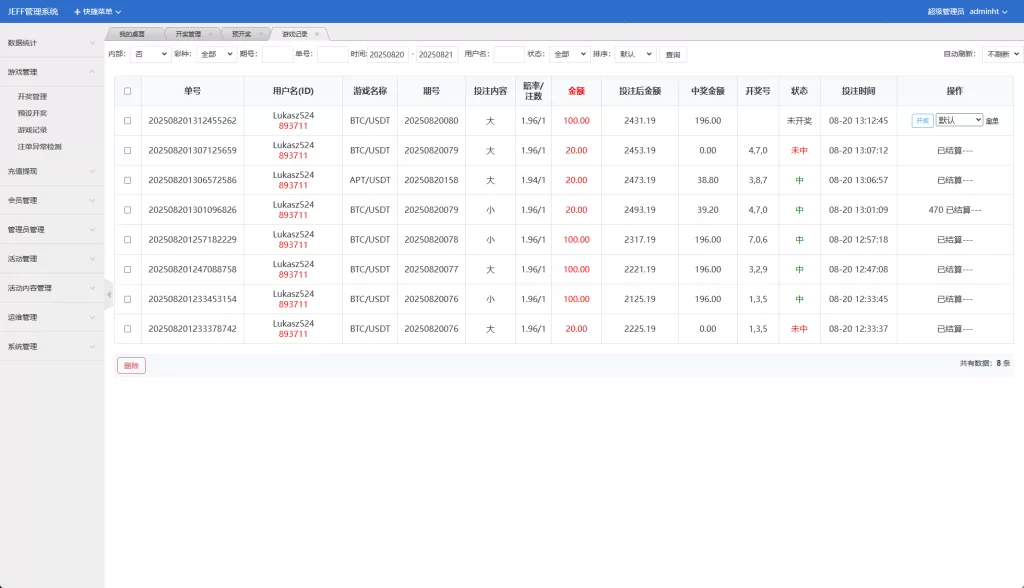Open 注单异常检测 in the sidebar submenu
The height and width of the screenshot is (588, 1024).
coord(39,147)
